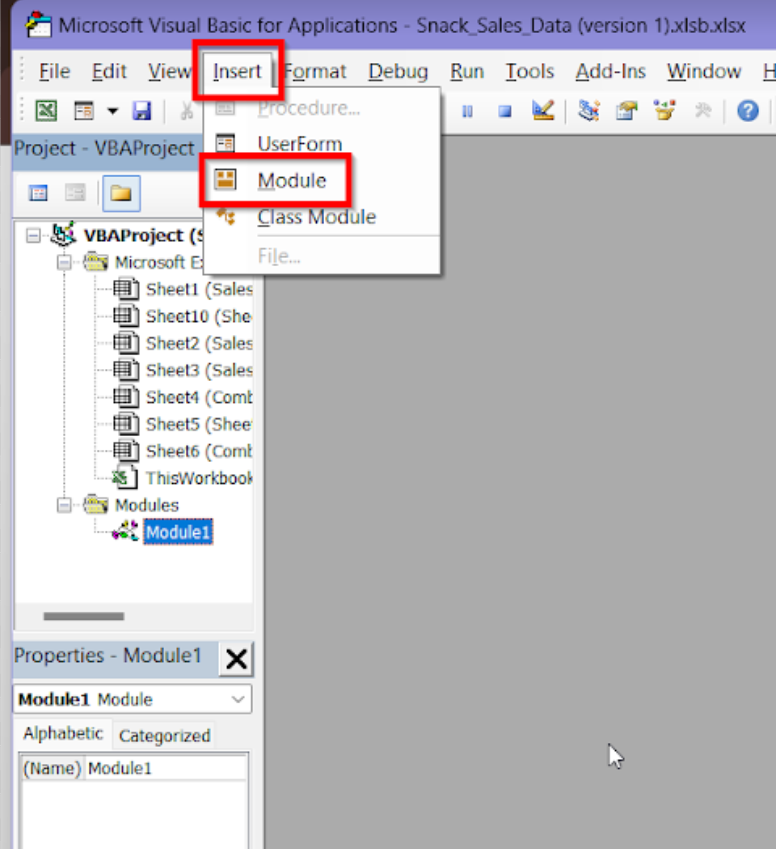
Task: Switch to the Categorized tab
Action: coord(165,736)
